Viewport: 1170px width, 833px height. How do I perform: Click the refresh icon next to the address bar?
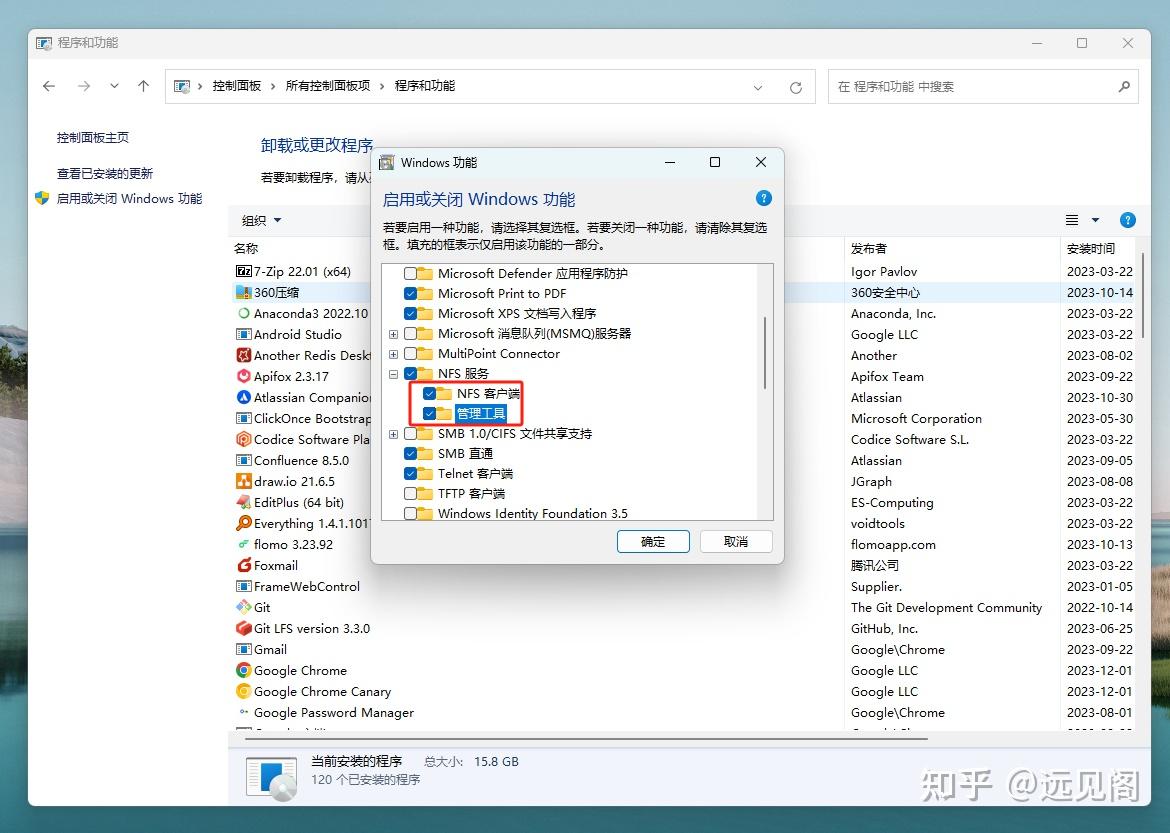pyautogui.click(x=796, y=87)
